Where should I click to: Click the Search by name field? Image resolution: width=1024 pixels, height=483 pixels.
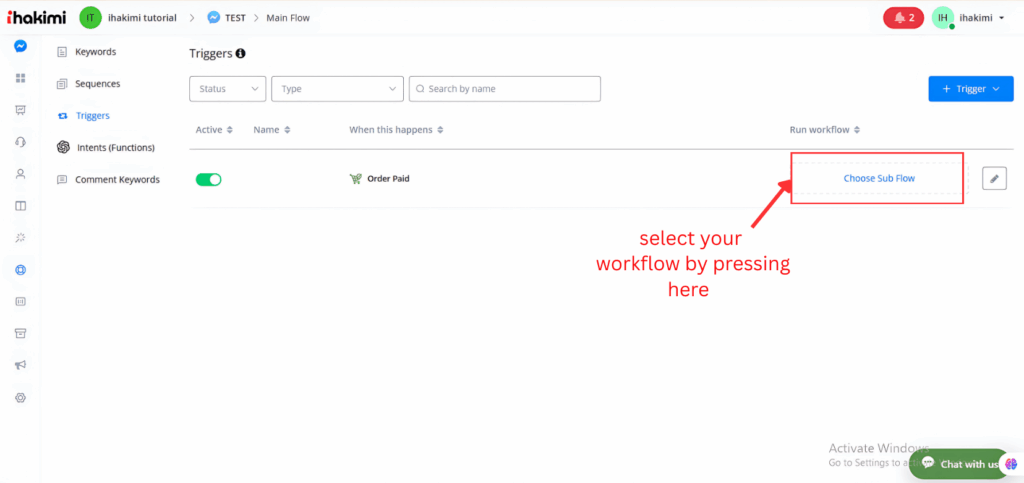click(505, 89)
